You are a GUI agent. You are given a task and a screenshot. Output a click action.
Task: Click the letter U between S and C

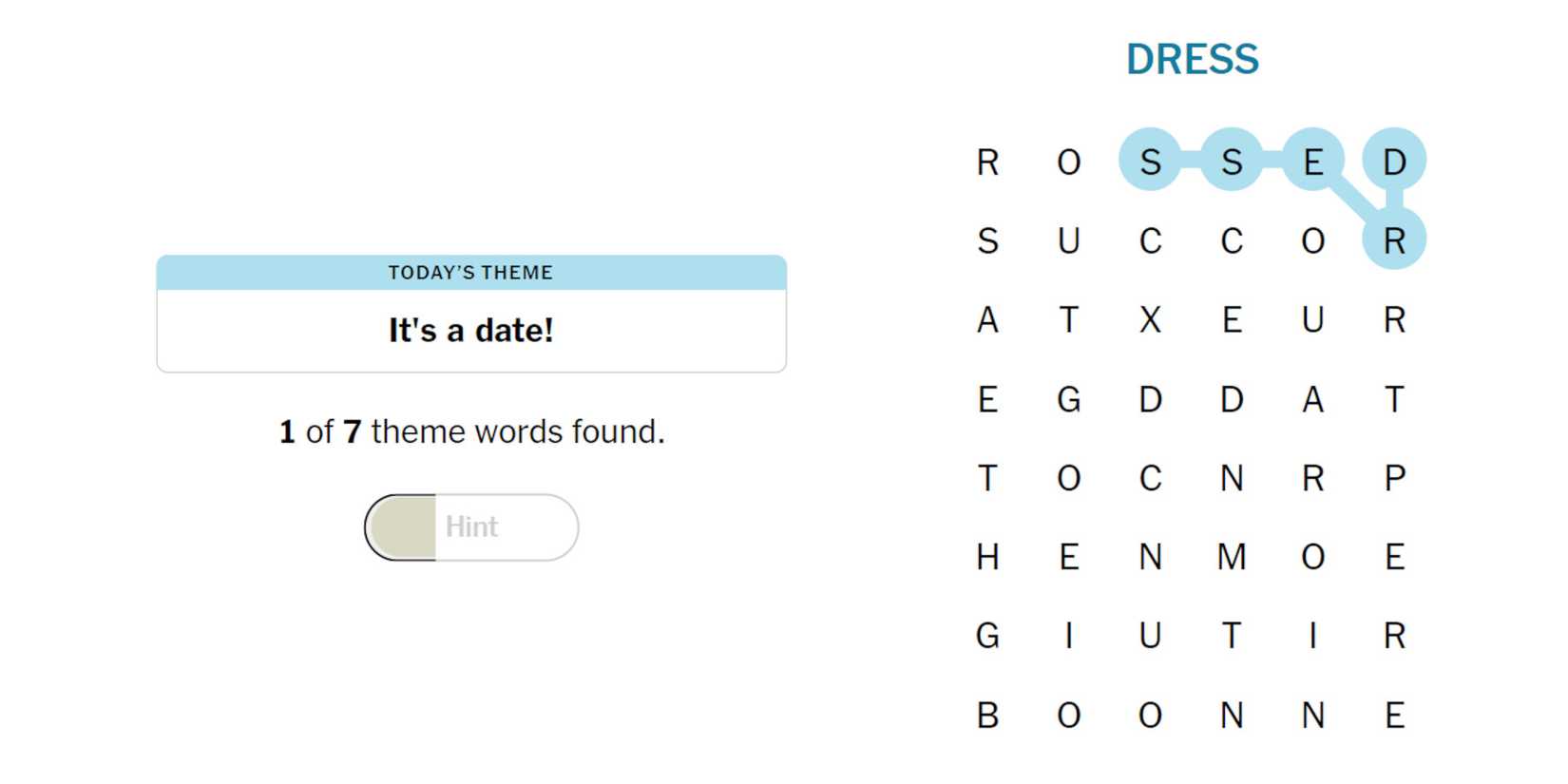pyautogui.click(x=1069, y=240)
